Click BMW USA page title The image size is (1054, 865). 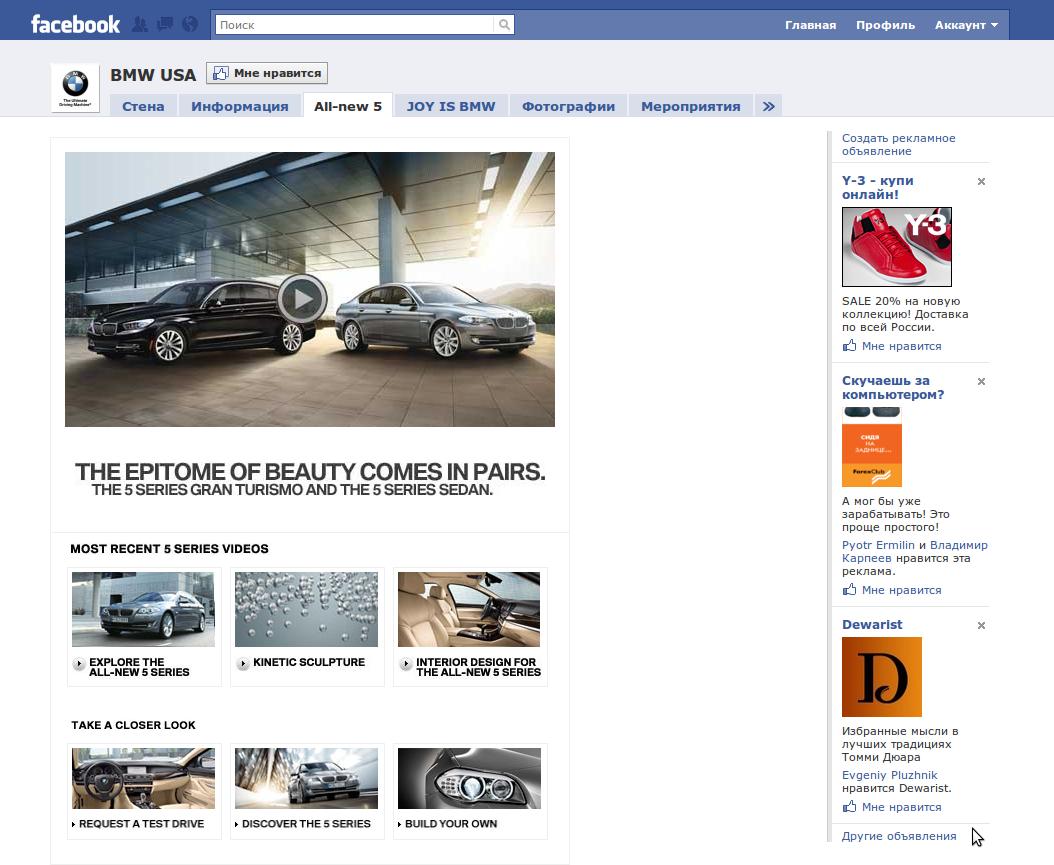coord(153,75)
